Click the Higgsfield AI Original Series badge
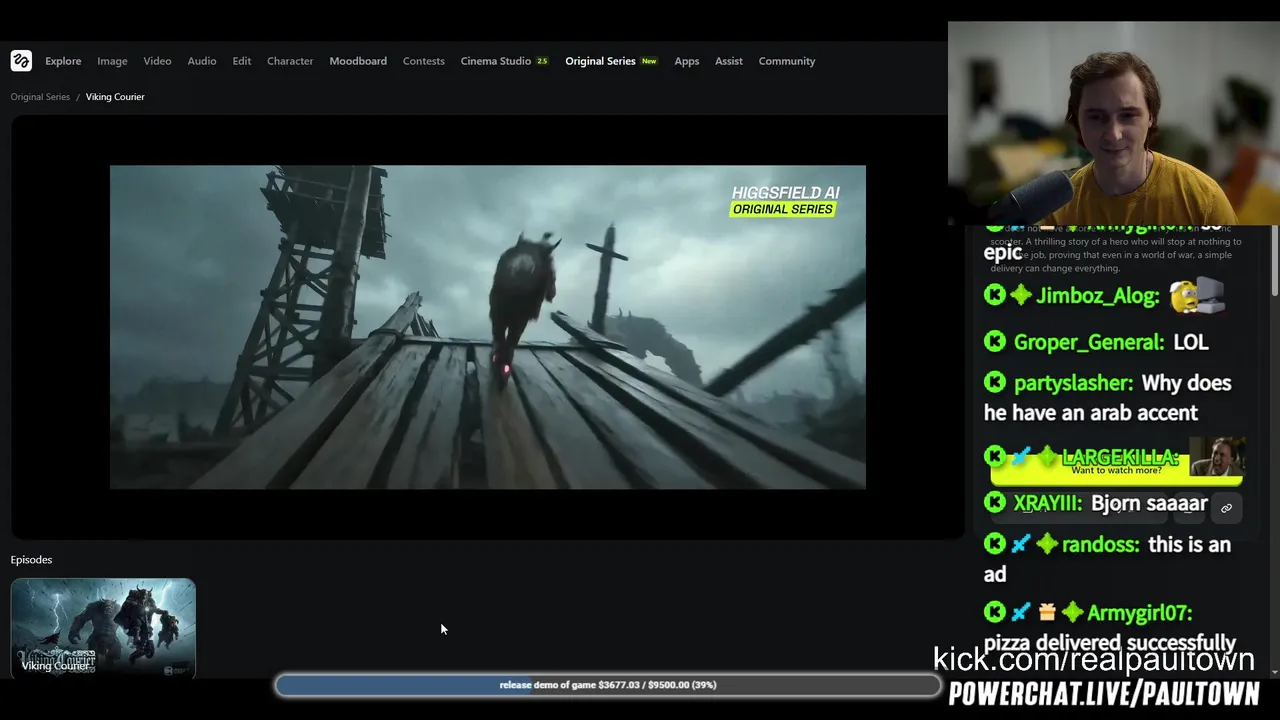The image size is (1280, 720). click(785, 200)
